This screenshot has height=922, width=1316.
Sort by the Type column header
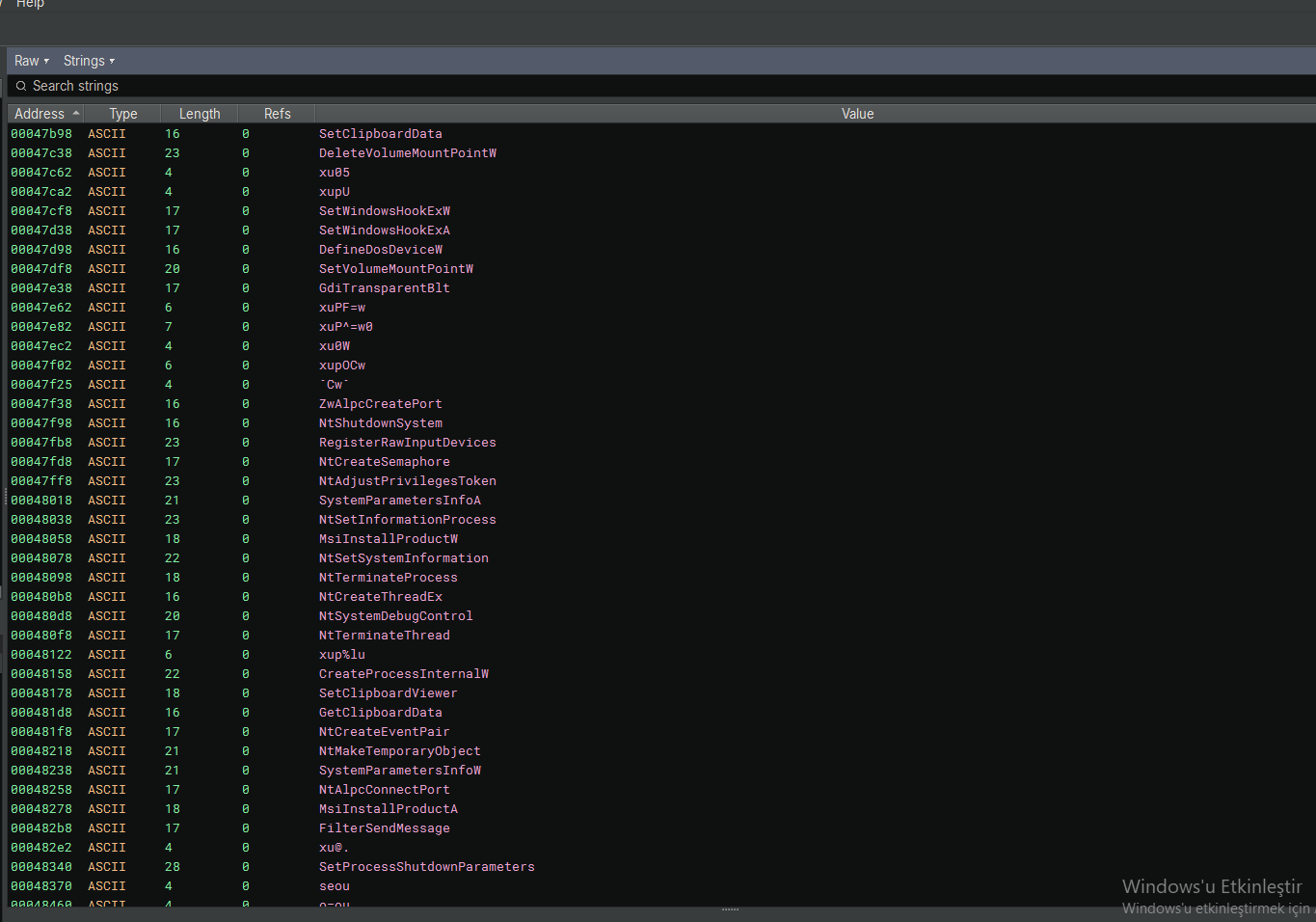pos(122,114)
